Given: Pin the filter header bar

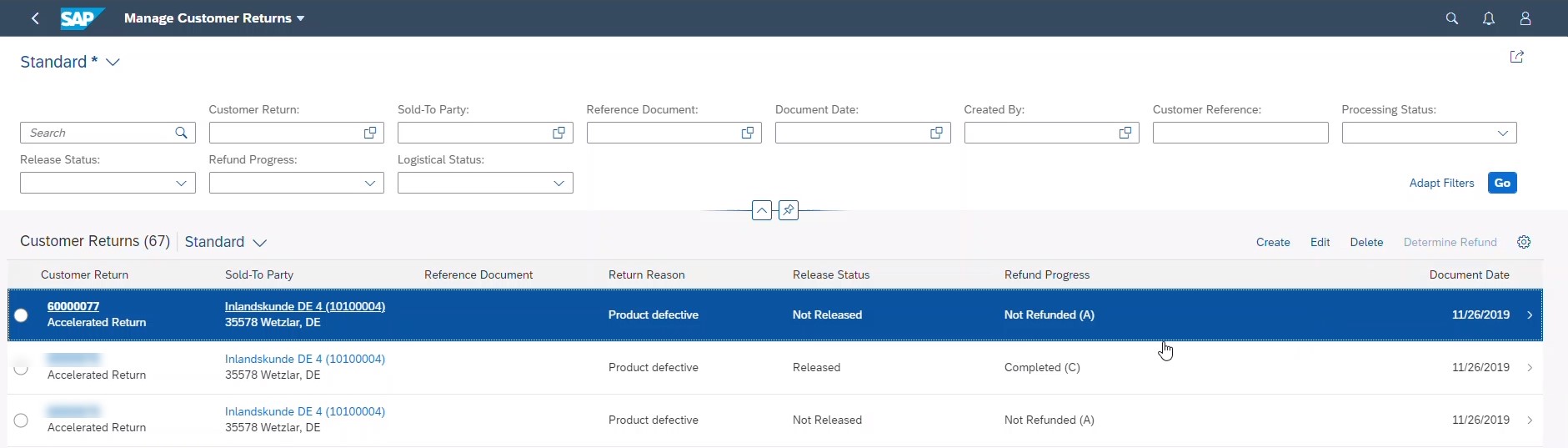Looking at the screenshot, I should point(788,210).
